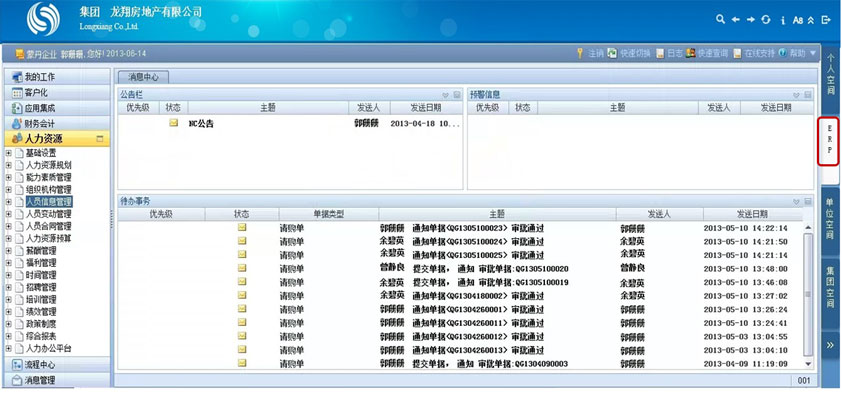Switch to the ERP side tab
This screenshot has height=415, width=842.
829,143
